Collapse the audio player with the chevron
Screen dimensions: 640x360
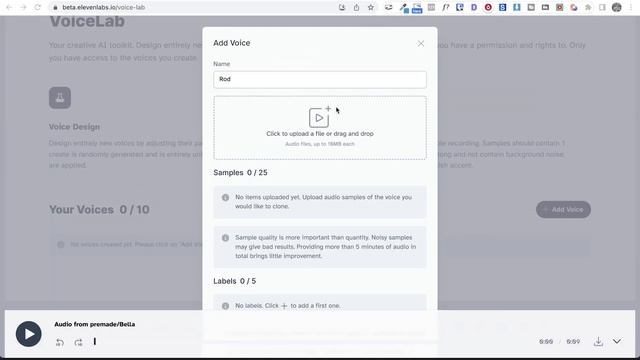point(617,341)
